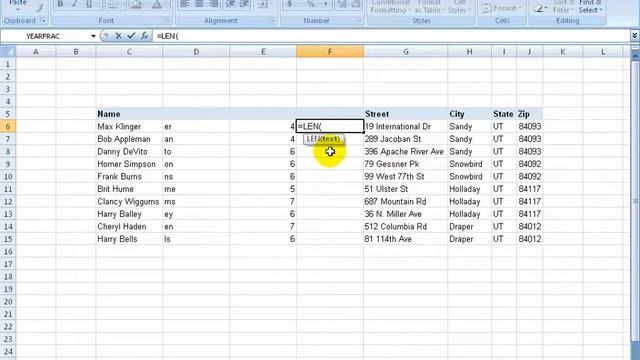Image resolution: width=640 pixels, height=360 pixels.
Task: Open Insert Function fx dialog
Action: [x=144, y=36]
